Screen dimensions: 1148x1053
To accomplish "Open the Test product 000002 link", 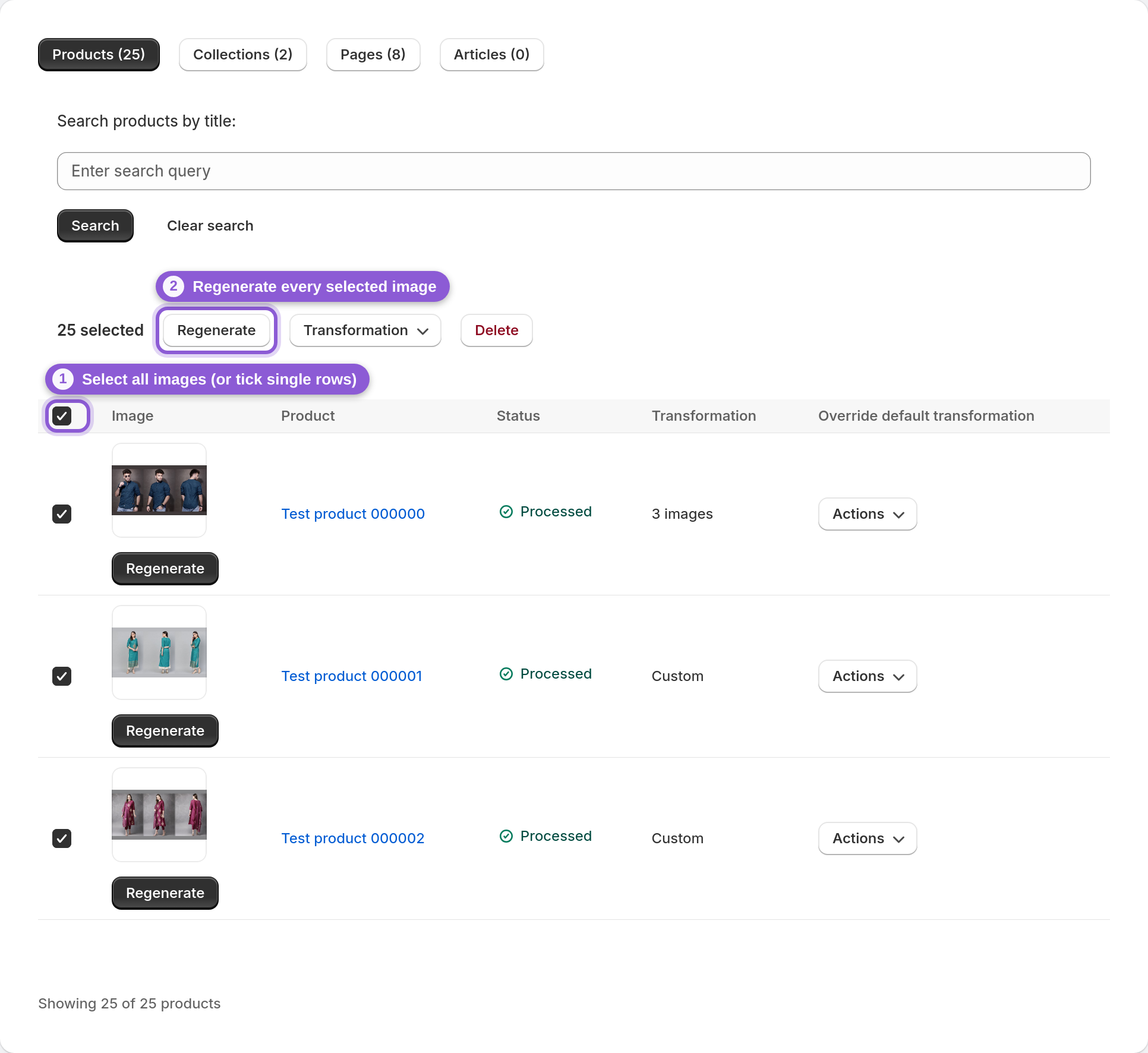I will 353,838.
